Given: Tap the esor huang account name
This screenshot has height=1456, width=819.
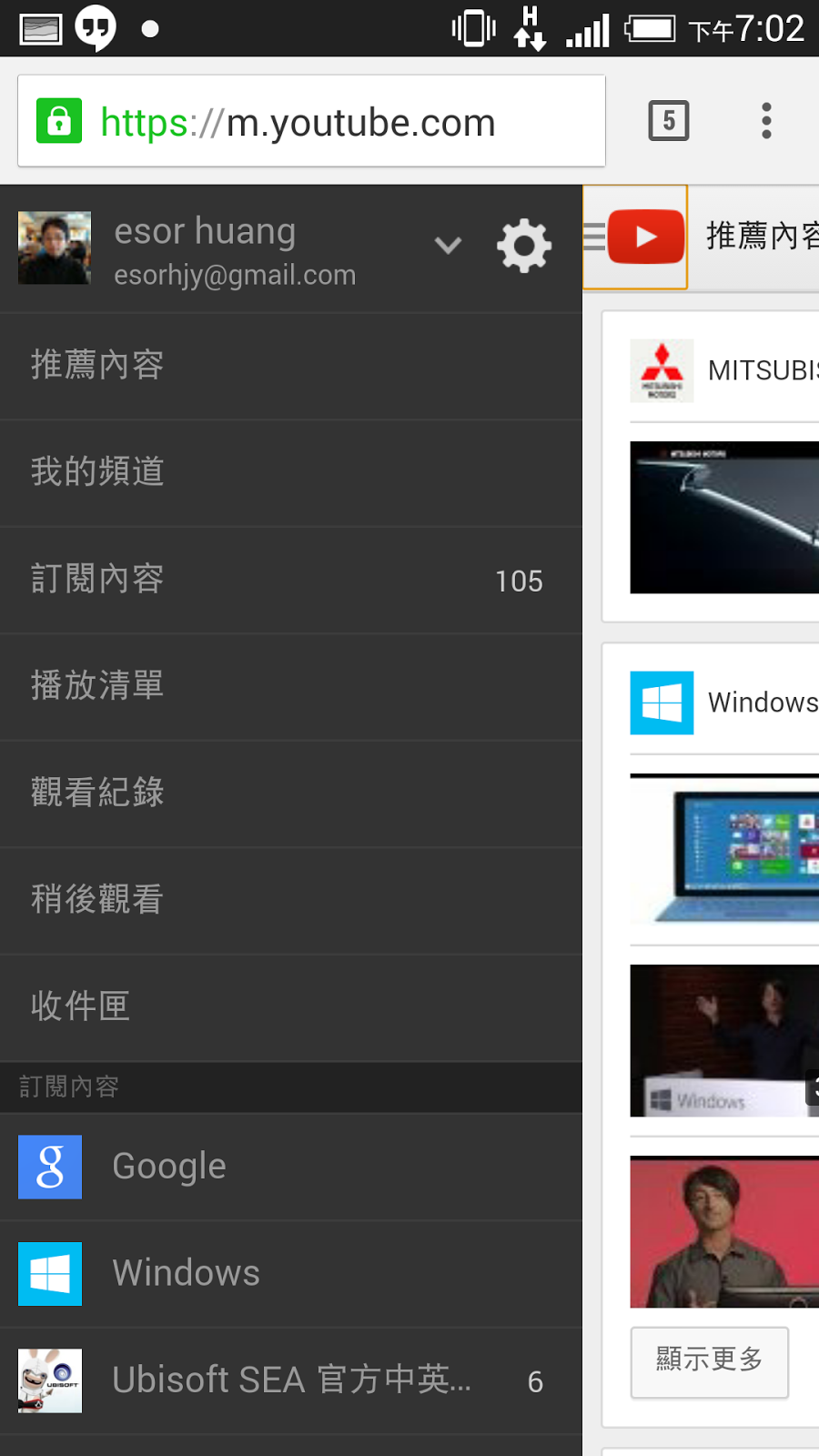Looking at the screenshot, I should (205, 231).
